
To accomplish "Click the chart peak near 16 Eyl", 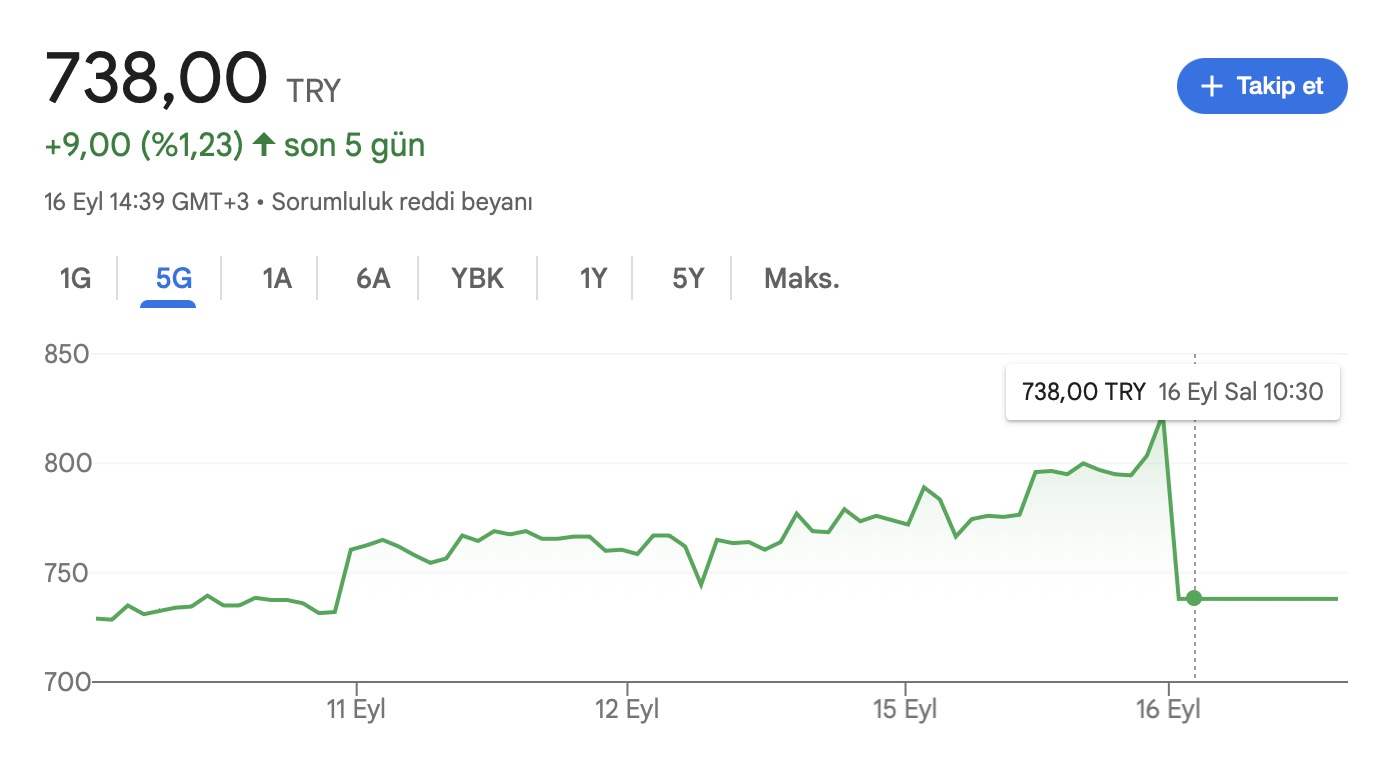I will click(1163, 420).
